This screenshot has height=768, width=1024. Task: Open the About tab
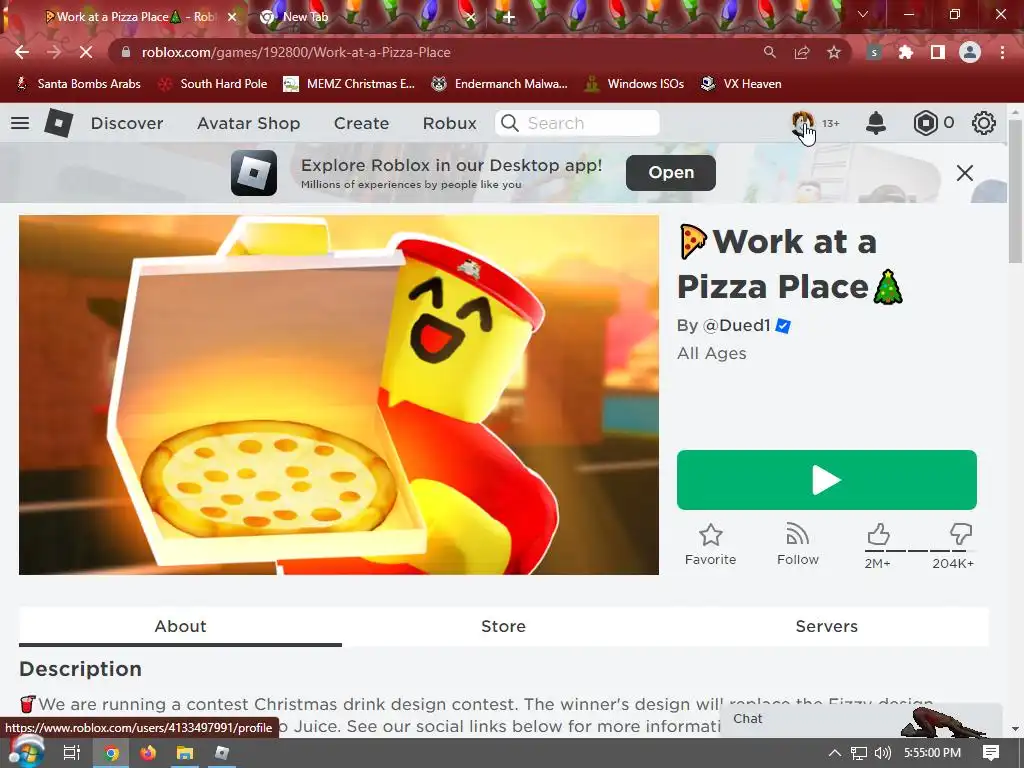180,626
